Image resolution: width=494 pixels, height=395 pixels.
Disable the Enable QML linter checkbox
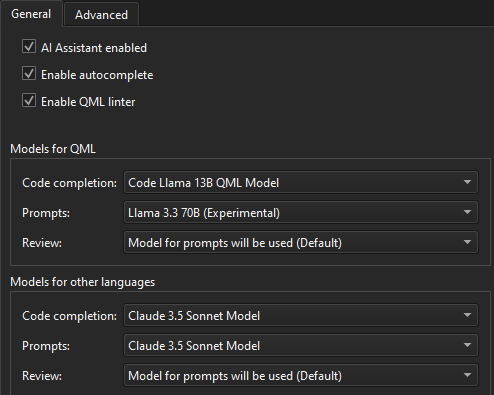(29, 100)
